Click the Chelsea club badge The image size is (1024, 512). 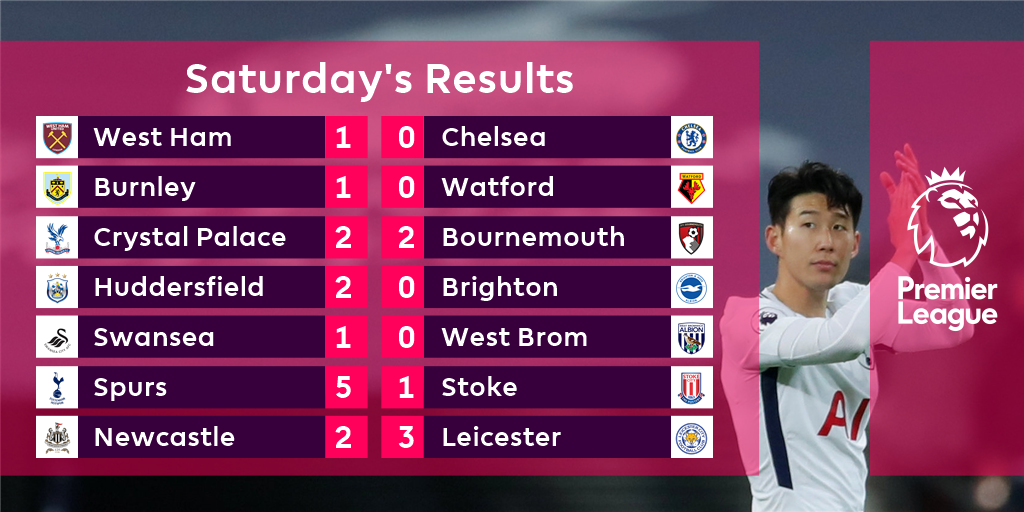(692, 137)
